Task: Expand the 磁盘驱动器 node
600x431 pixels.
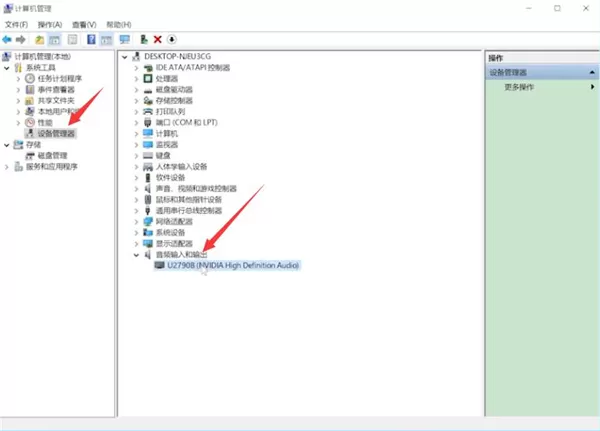Action: pos(136,90)
